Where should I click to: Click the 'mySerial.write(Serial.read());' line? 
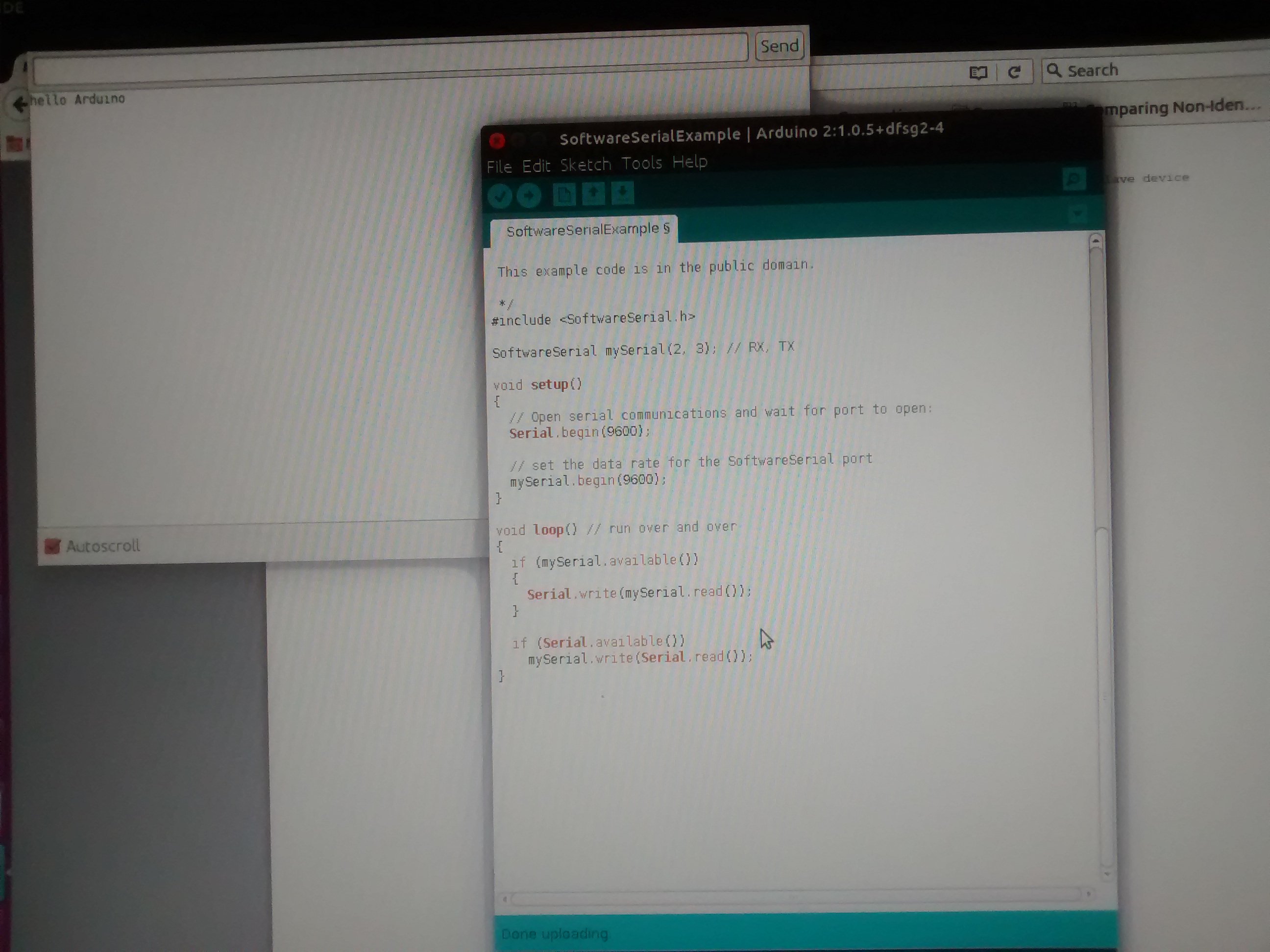point(640,658)
